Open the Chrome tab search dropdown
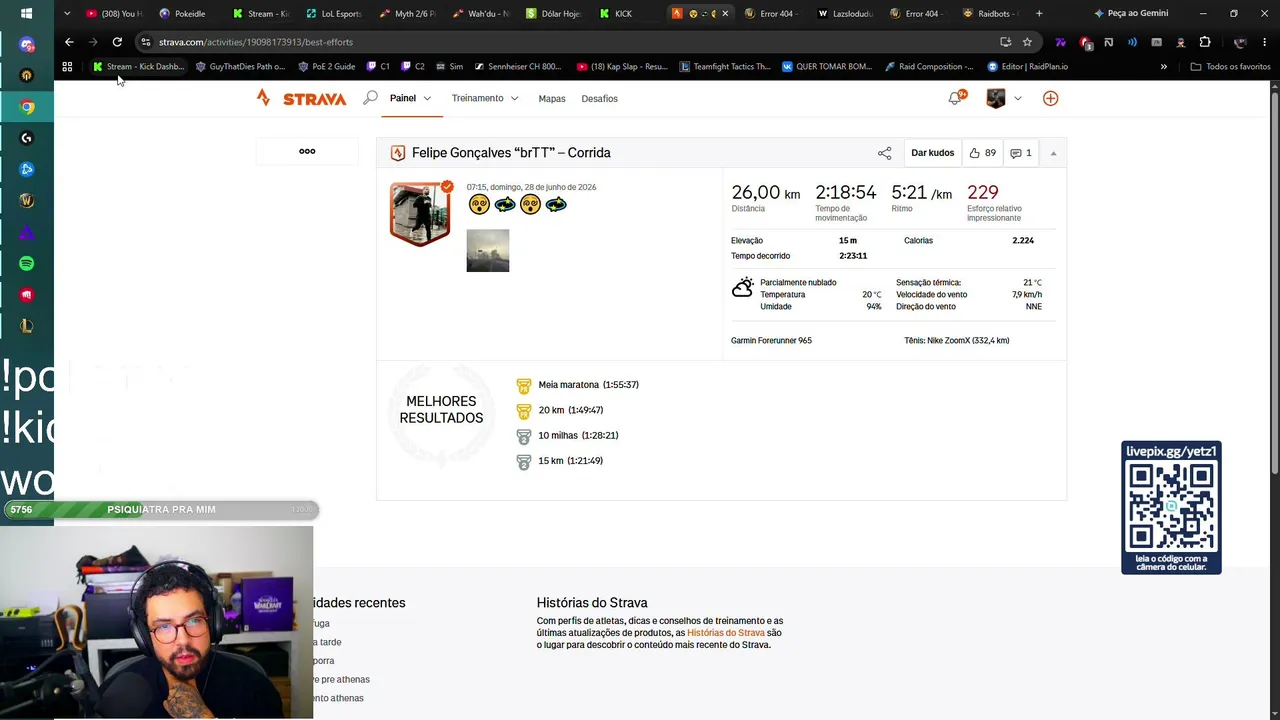 [x=67, y=14]
